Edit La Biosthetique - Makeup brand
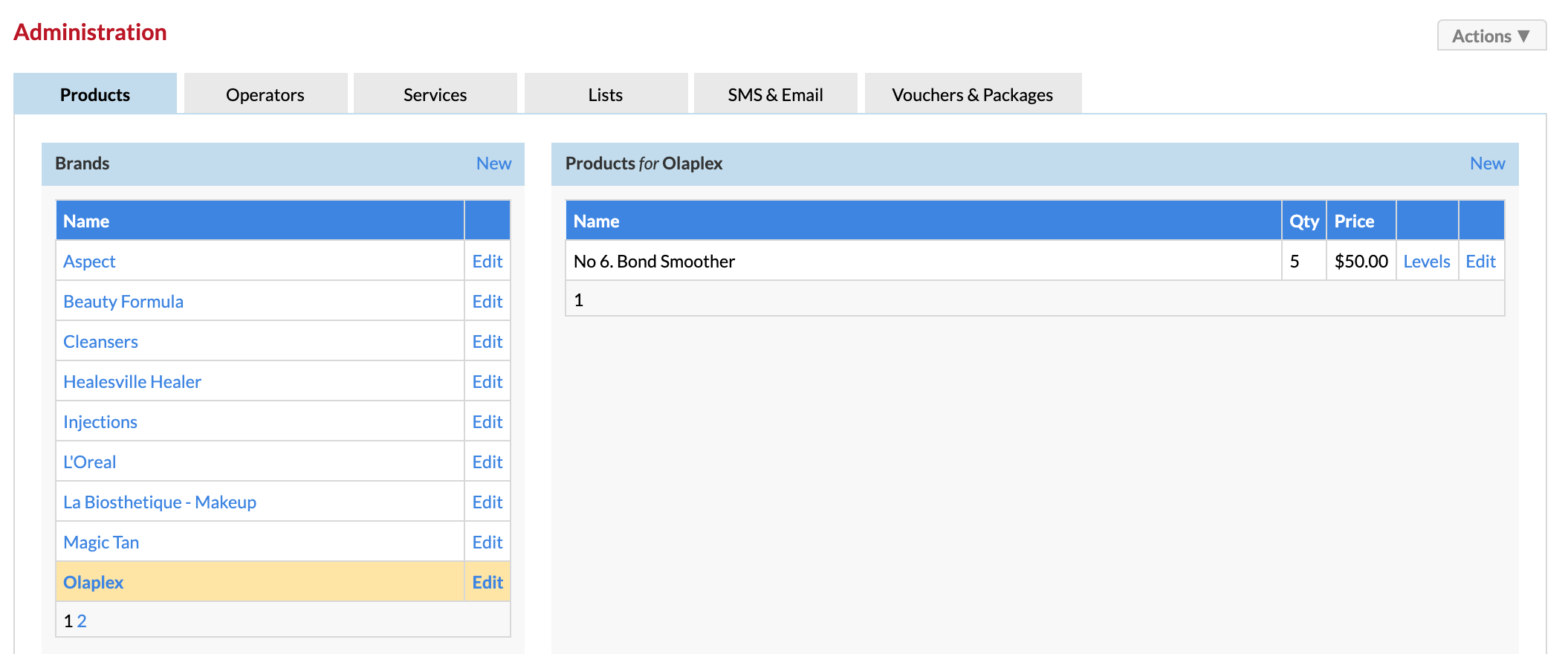This screenshot has height=654, width=1568. tap(487, 502)
